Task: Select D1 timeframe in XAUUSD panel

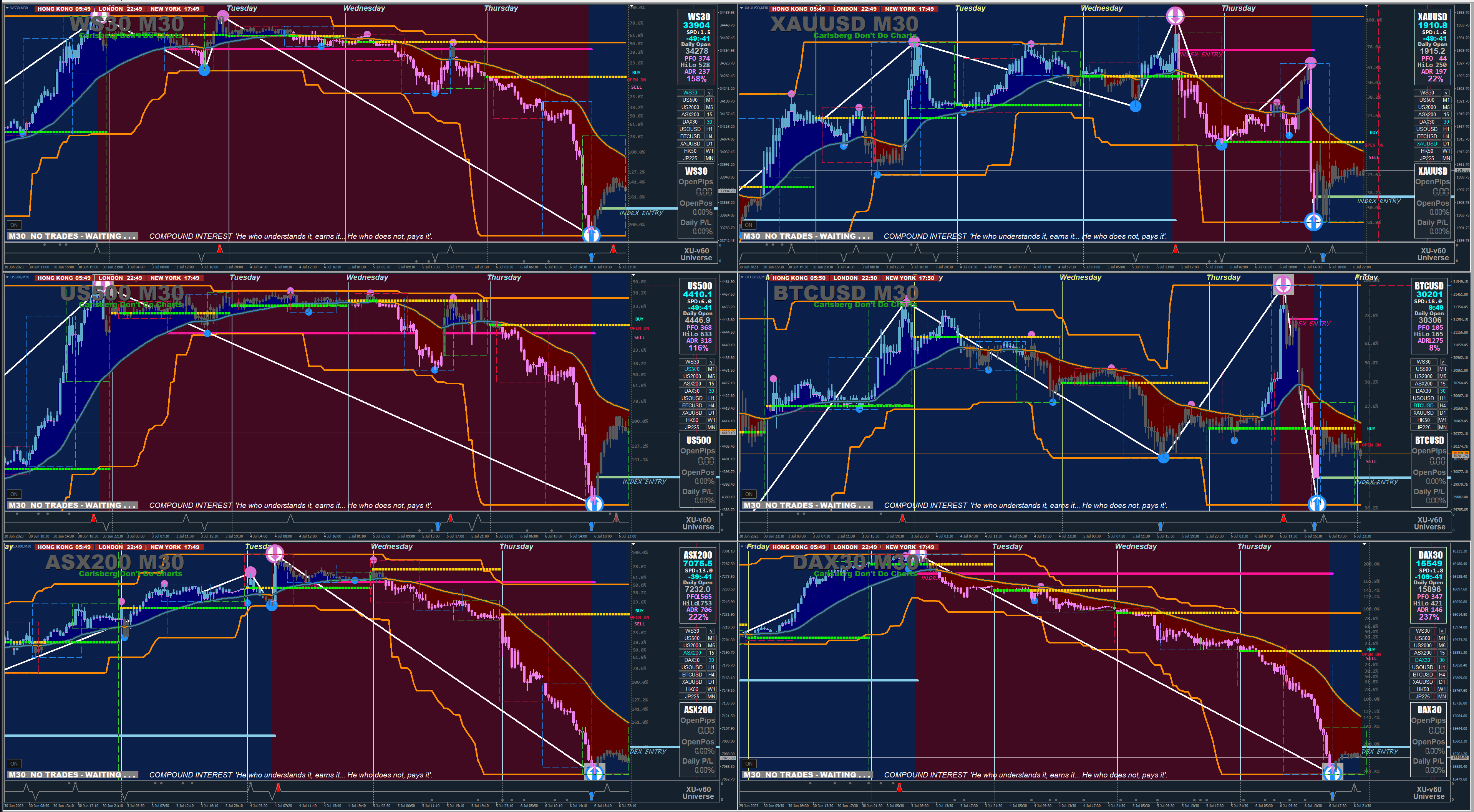Action: click(1446, 144)
